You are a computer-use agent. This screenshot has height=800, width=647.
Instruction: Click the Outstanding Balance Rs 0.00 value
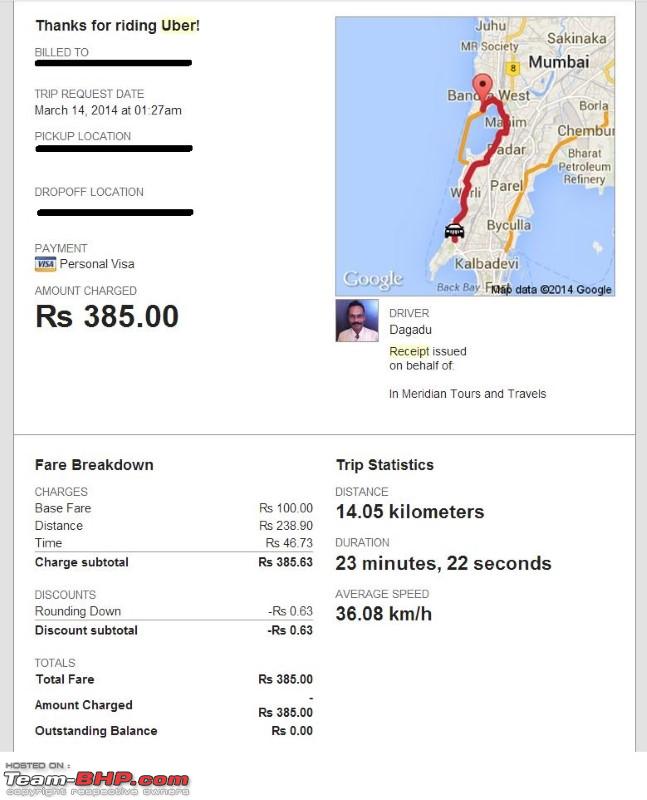(x=292, y=731)
